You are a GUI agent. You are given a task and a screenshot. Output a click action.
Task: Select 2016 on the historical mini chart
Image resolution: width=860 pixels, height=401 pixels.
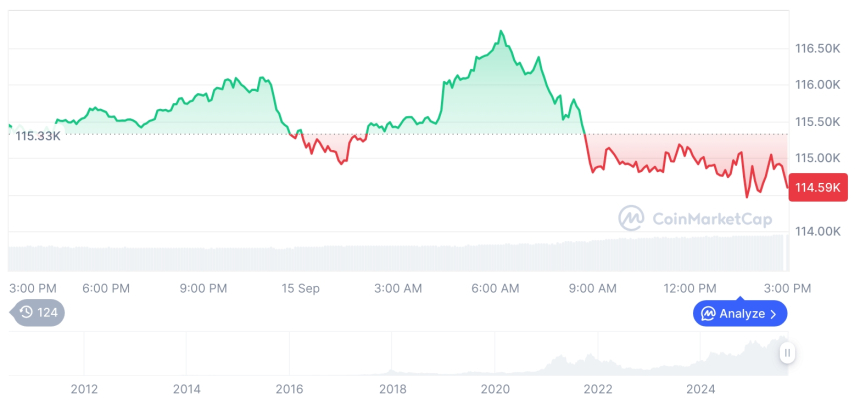point(289,388)
